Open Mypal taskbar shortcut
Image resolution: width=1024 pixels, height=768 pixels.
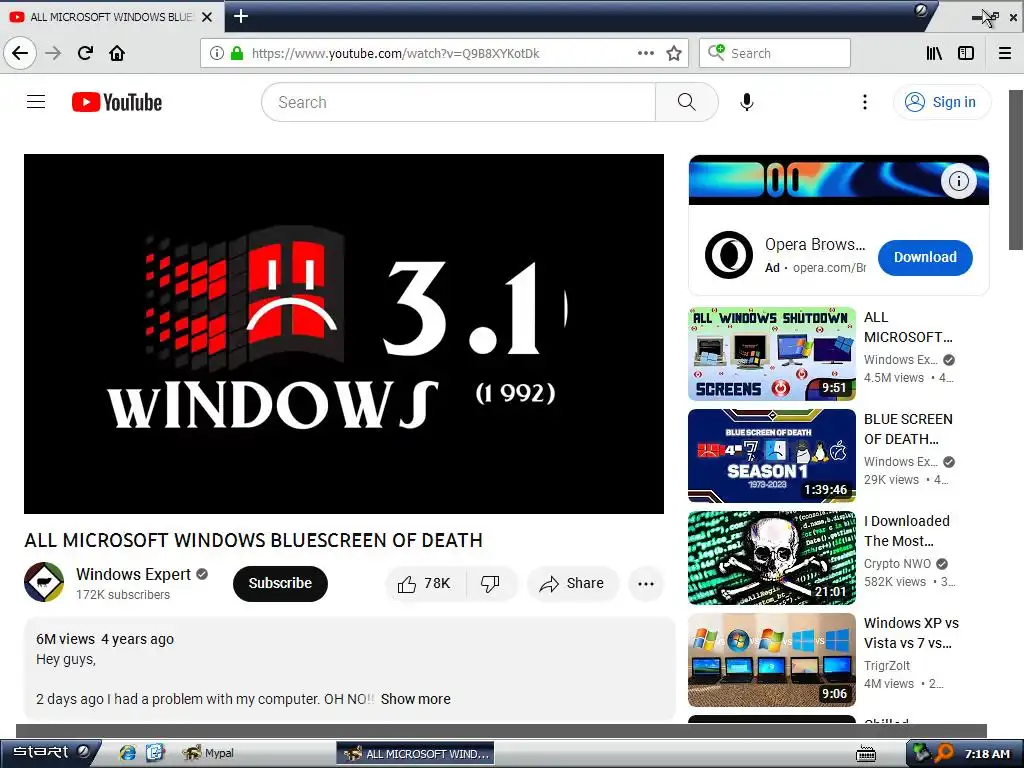pyautogui.click(x=208, y=753)
